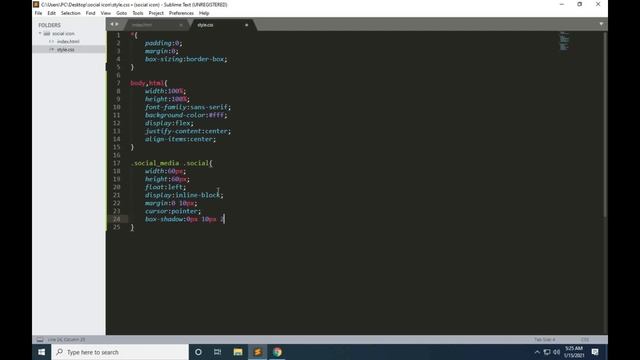Click the cursor:pointer declaration

[173, 211]
